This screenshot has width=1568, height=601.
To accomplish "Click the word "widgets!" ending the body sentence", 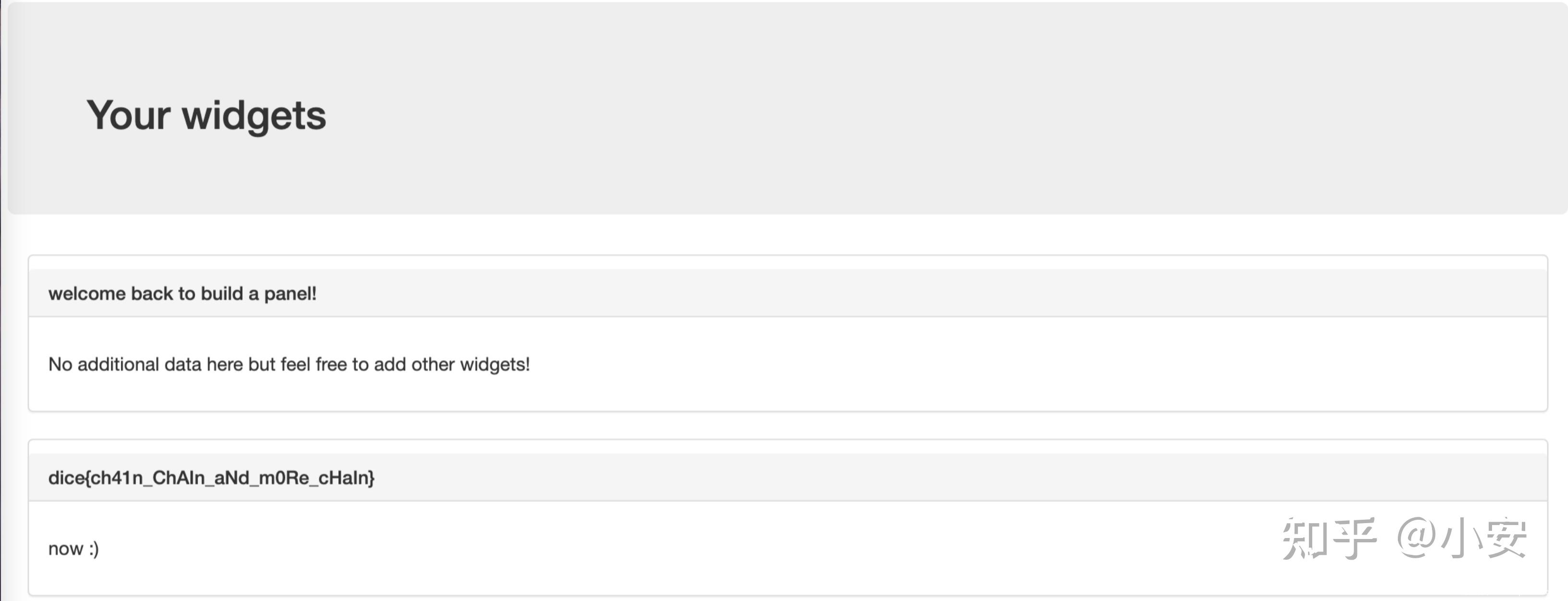I will pos(495,364).
